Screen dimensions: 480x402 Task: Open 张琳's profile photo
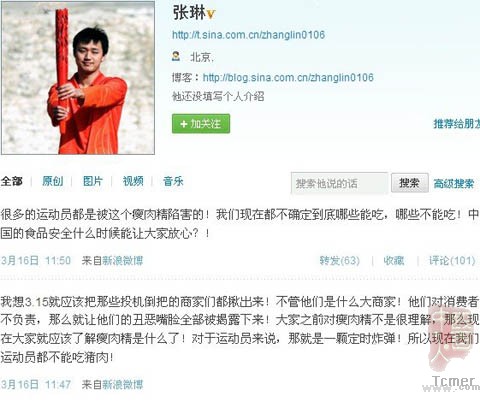coord(78,78)
